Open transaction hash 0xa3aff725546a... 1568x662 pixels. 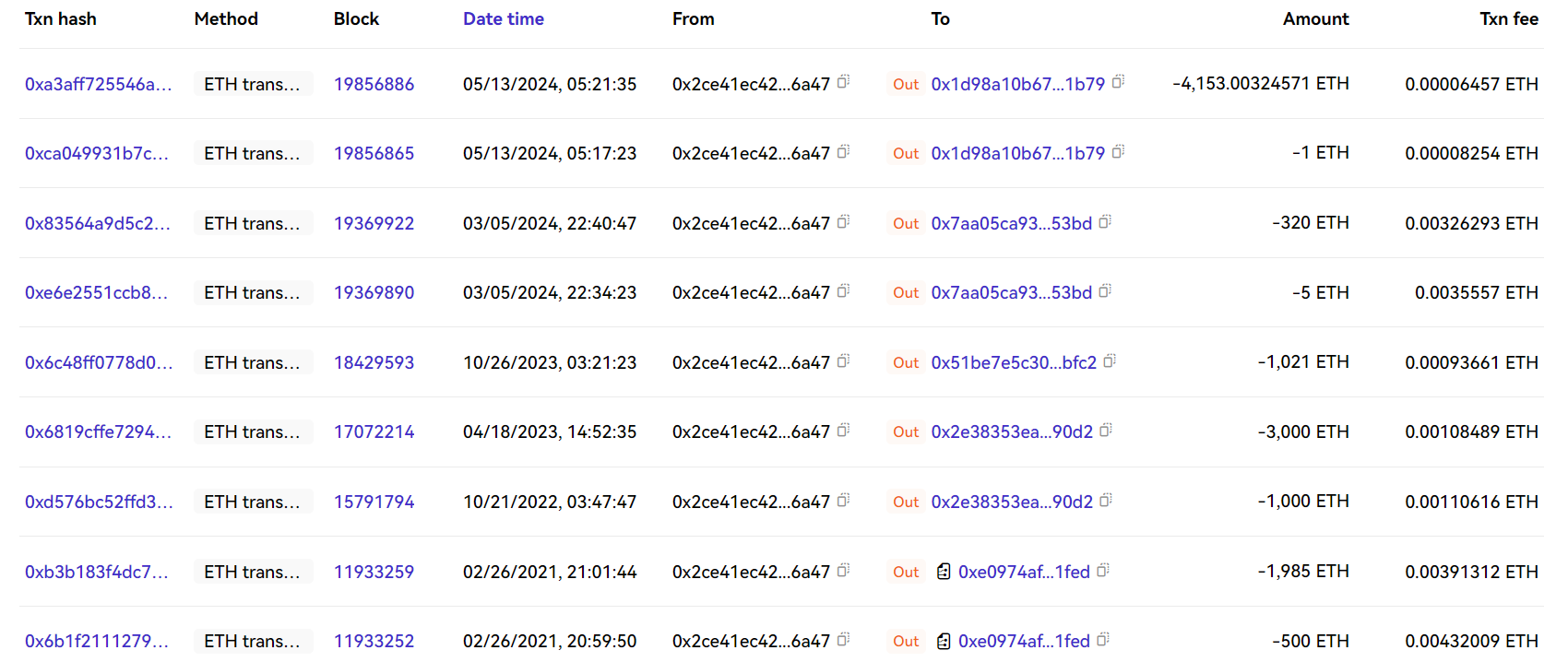(x=98, y=84)
